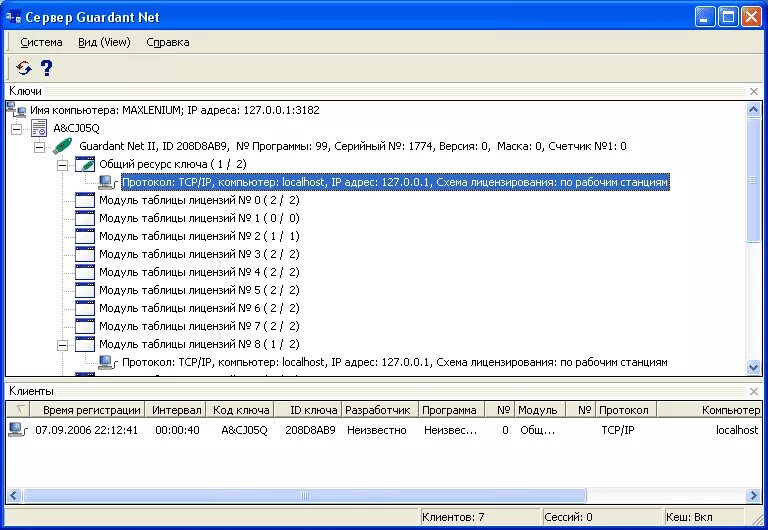Click the green Guardant Net II dongle icon
Screen dimensions: 768x530
62,146
